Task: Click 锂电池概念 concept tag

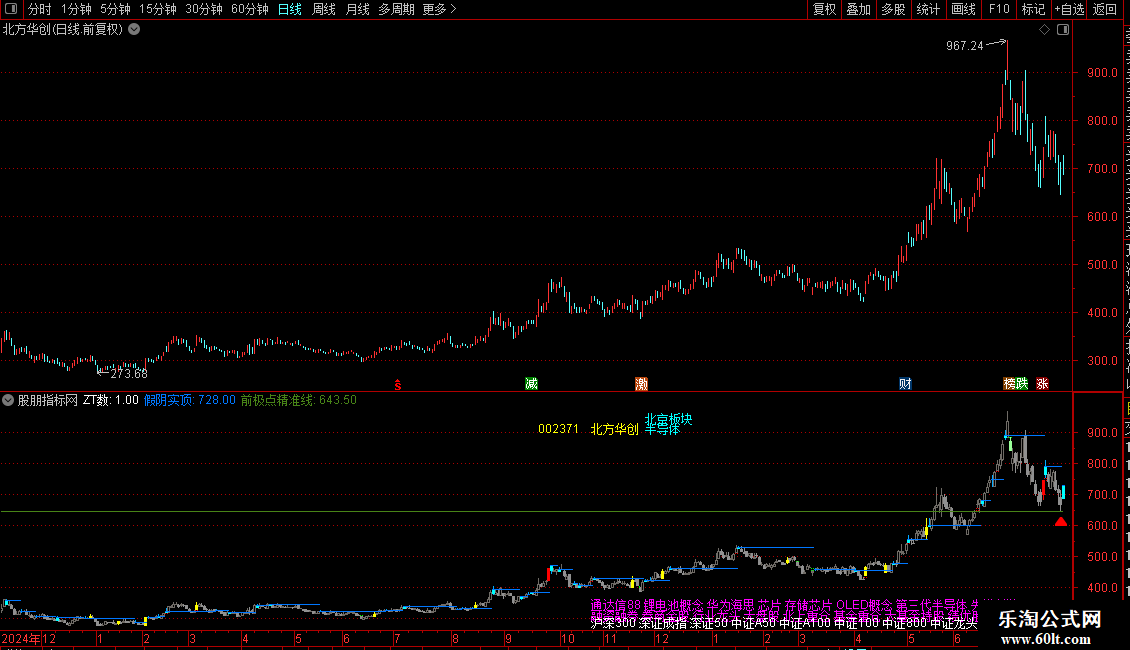Action: (673, 605)
